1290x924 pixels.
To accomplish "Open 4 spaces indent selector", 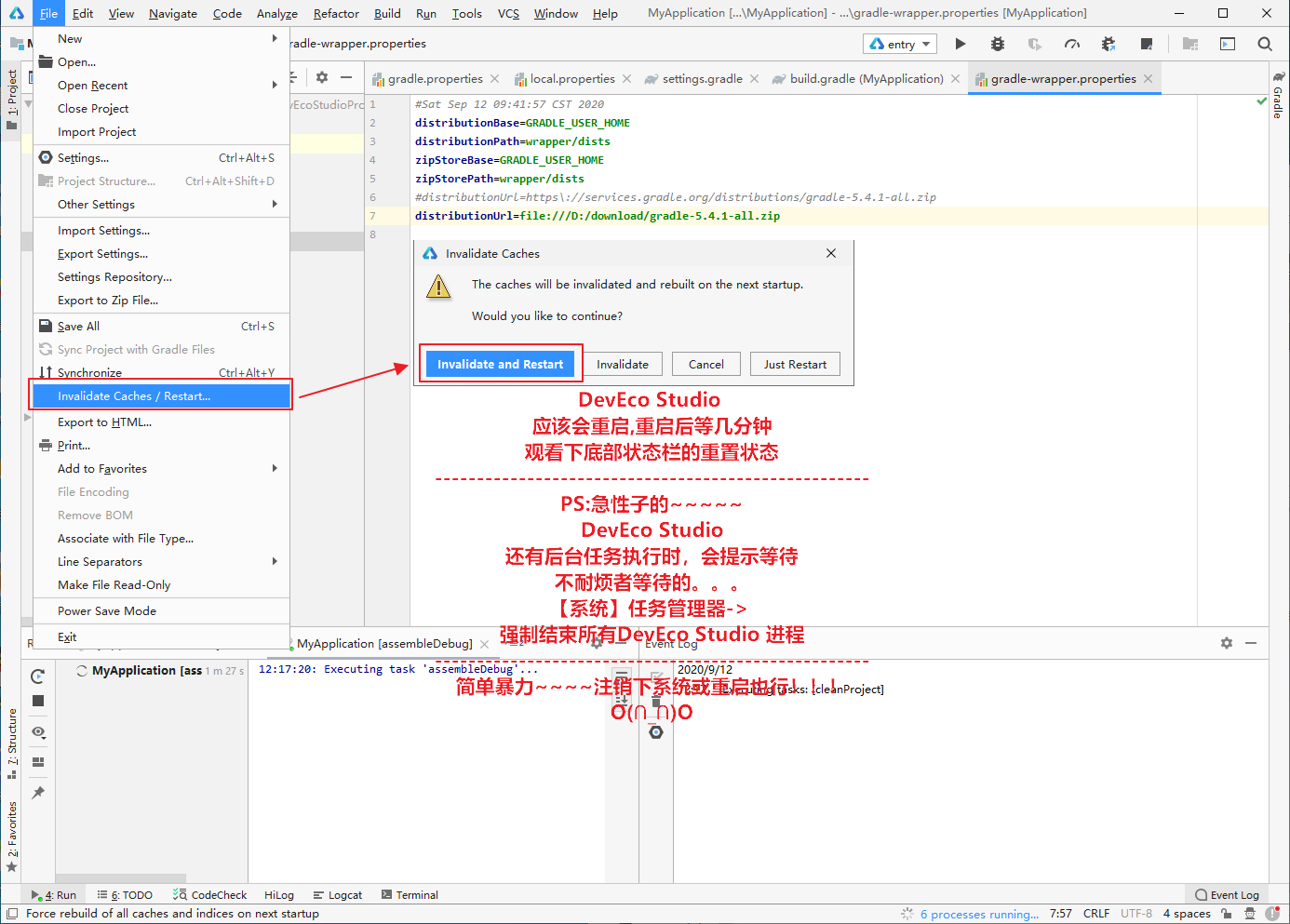I will pyautogui.click(x=1187, y=914).
